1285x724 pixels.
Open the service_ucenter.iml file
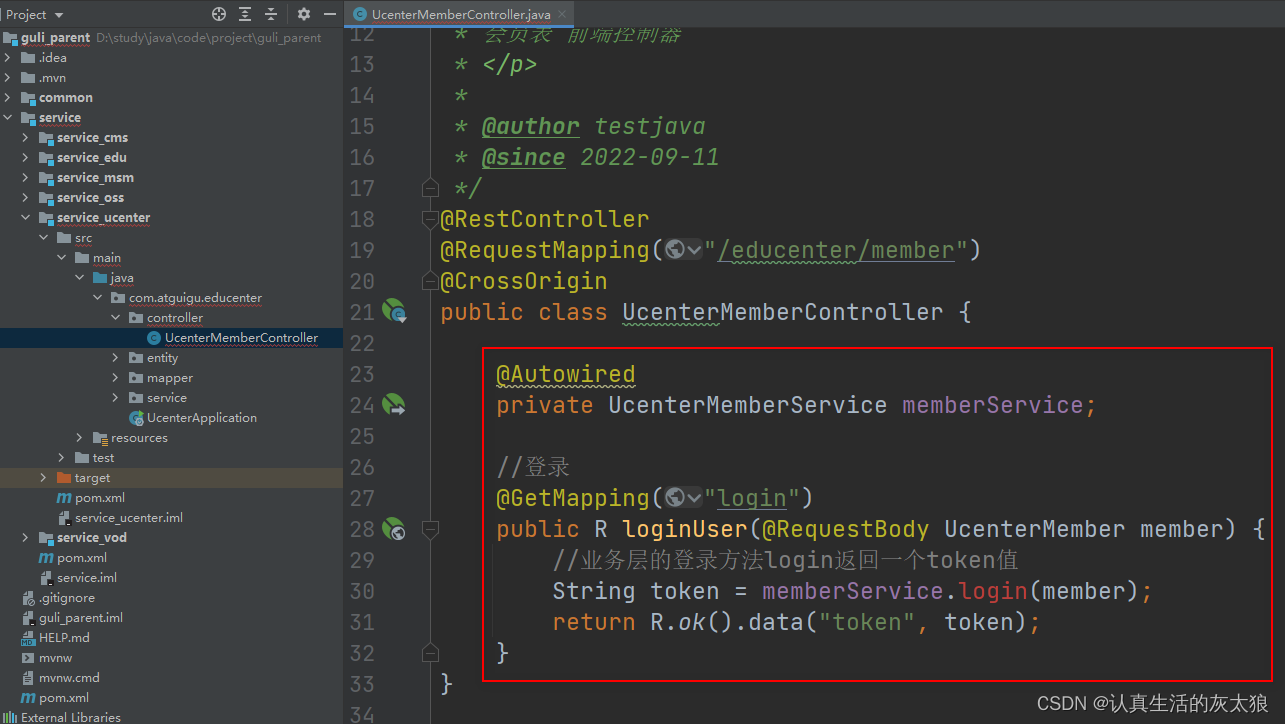pyautogui.click(x=129, y=518)
